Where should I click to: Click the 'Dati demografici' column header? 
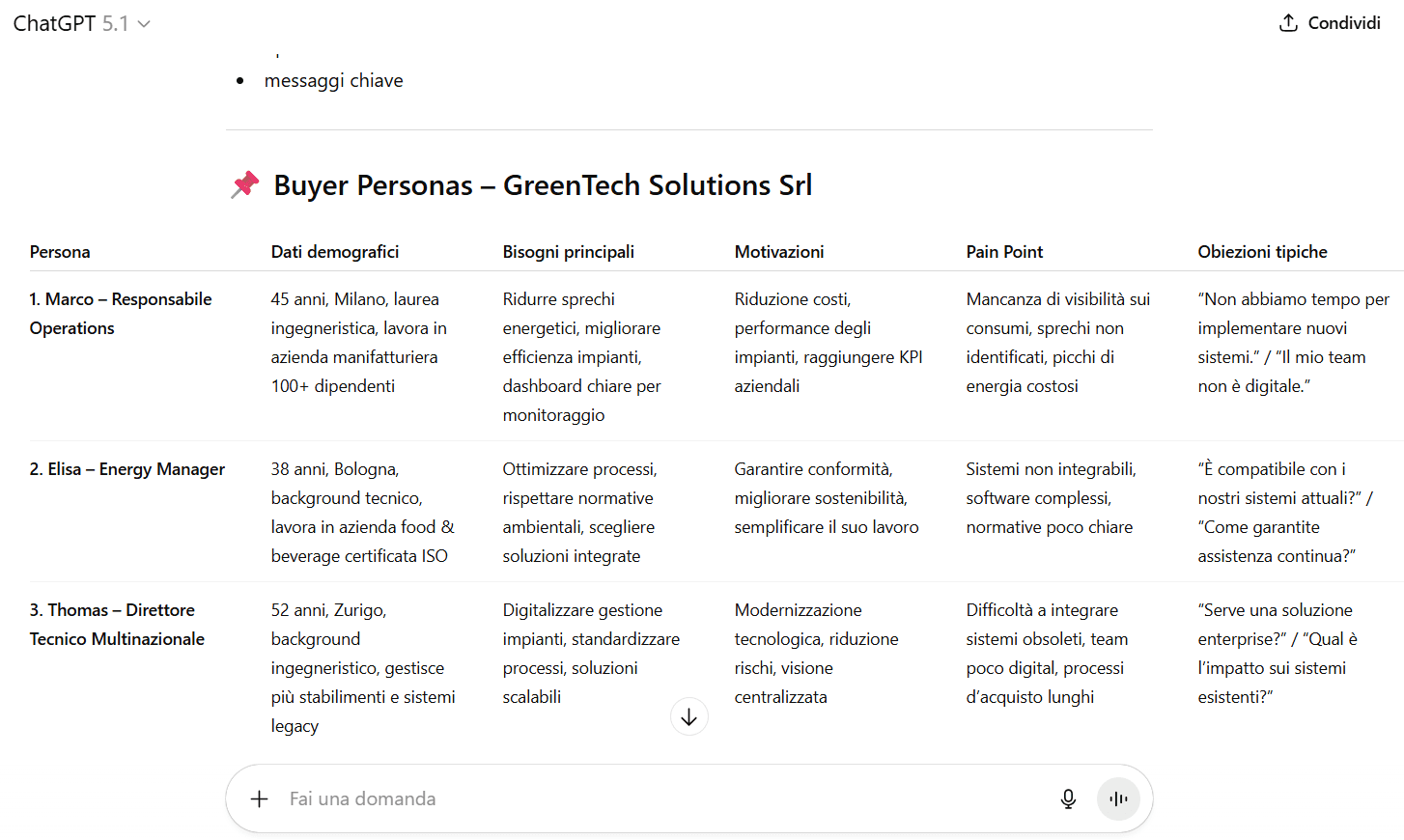334,252
